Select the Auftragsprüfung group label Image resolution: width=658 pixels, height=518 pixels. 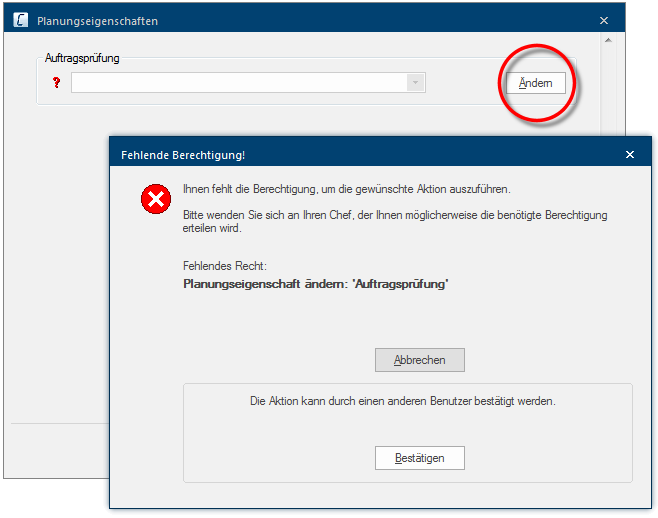point(82,59)
